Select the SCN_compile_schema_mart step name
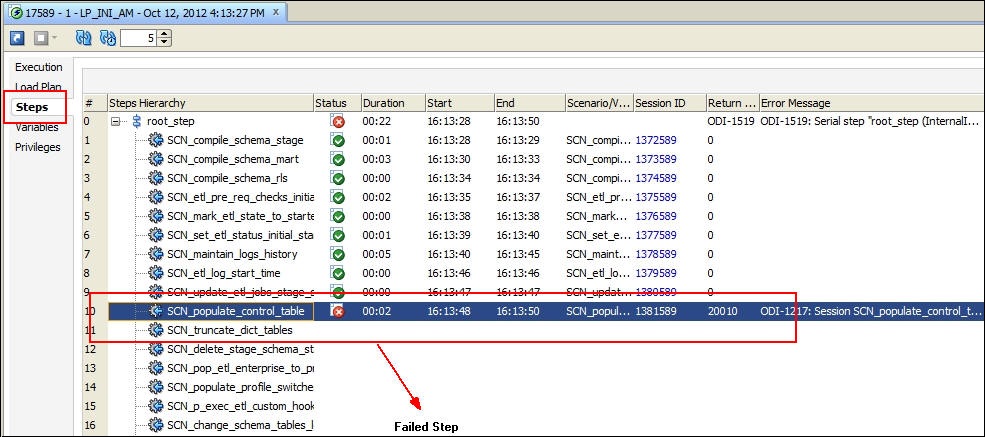The width and height of the screenshot is (985, 437). point(233,159)
